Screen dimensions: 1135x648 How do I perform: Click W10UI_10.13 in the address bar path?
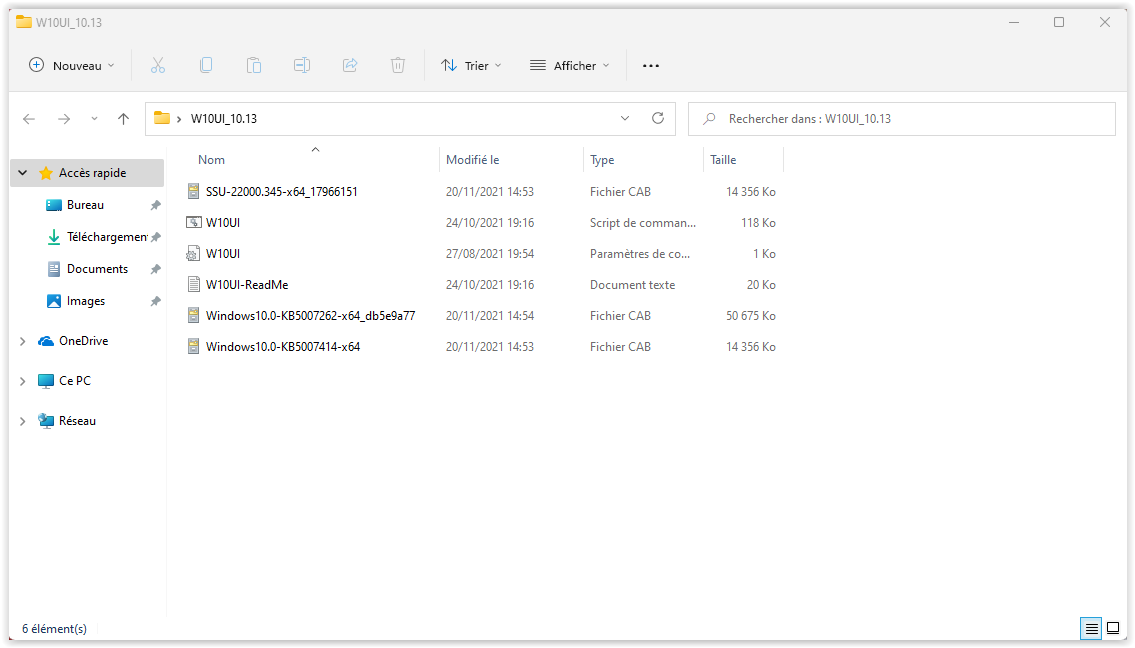(224, 119)
